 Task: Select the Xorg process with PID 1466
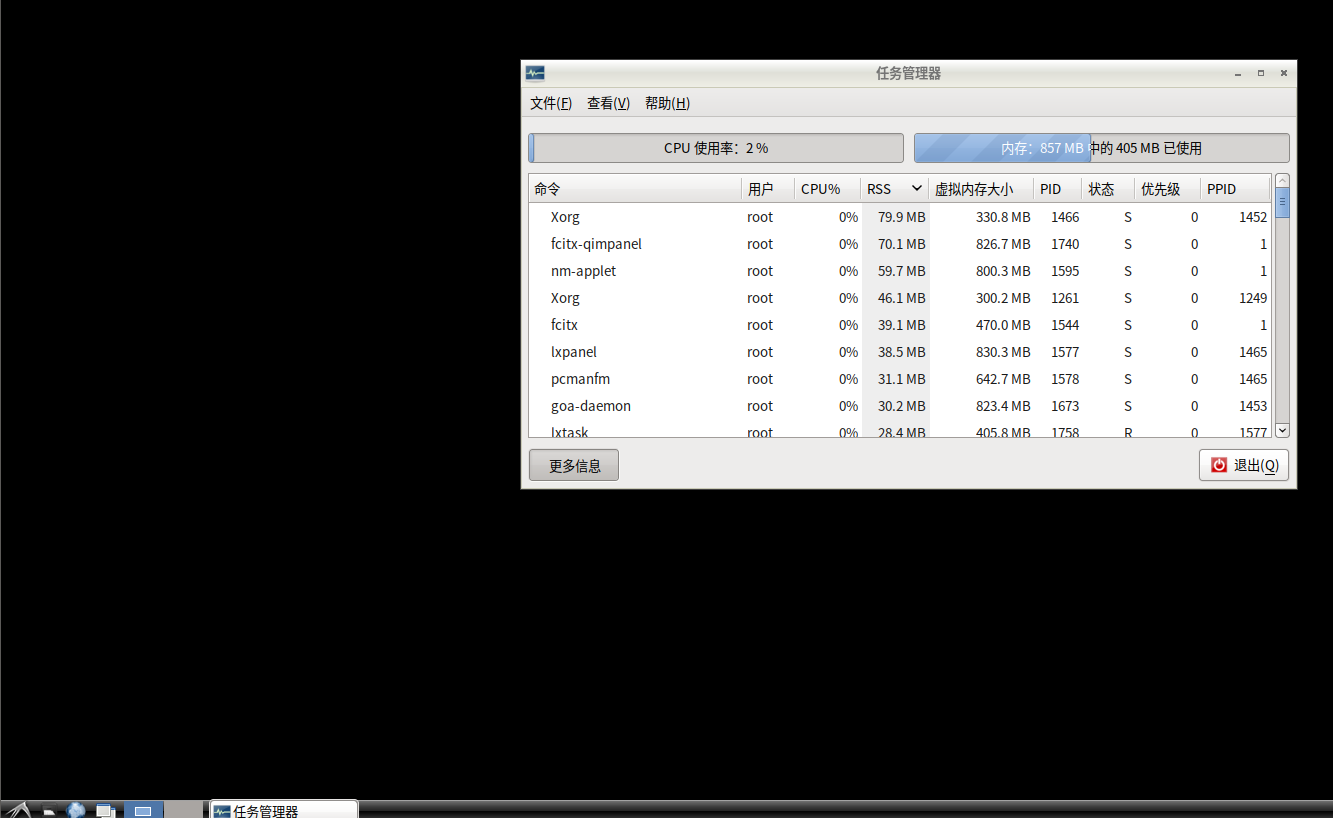pyautogui.click(x=900, y=217)
